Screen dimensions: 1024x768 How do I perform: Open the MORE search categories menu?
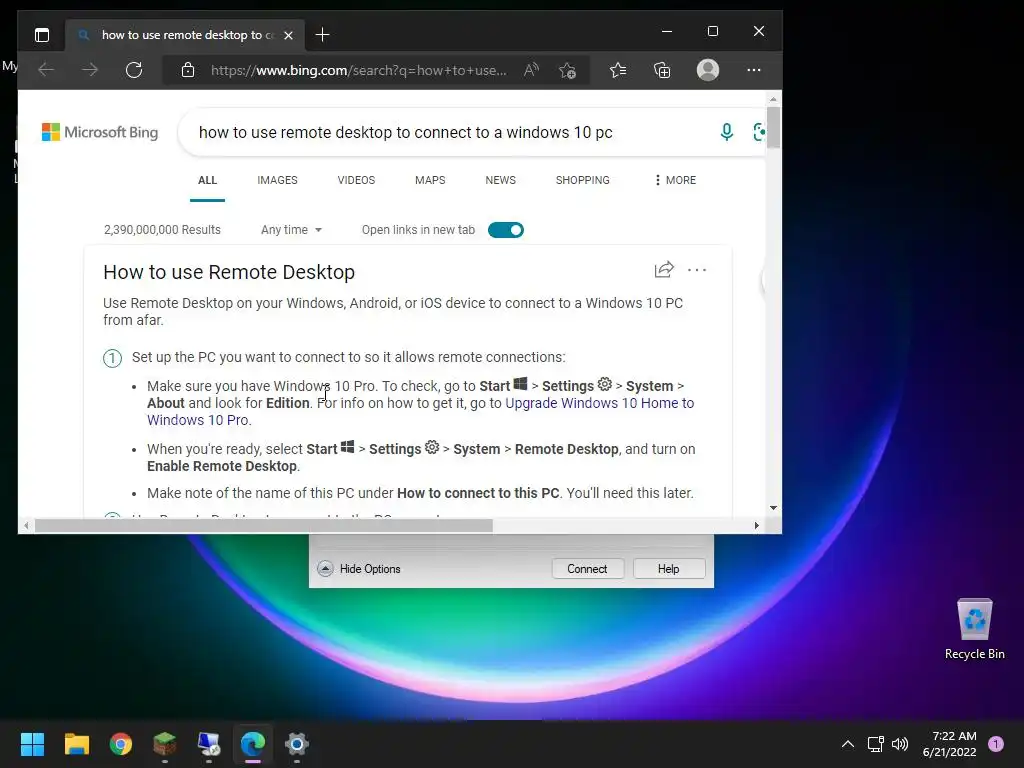point(675,180)
